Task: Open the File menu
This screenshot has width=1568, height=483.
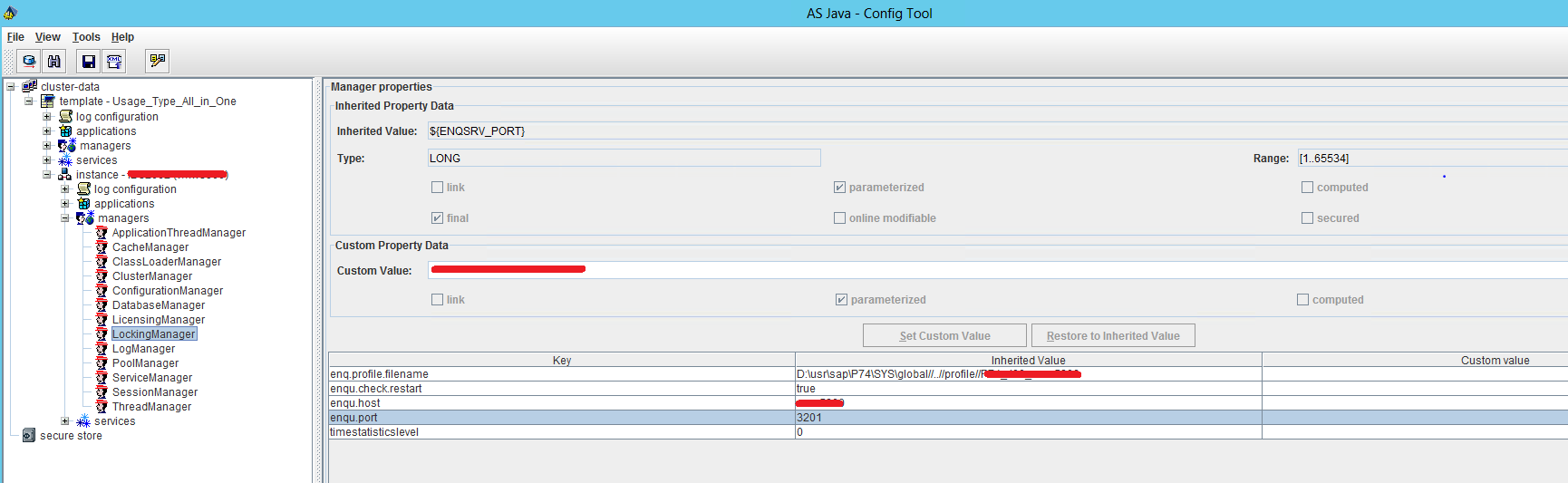Action: pyautogui.click(x=15, y=37)
